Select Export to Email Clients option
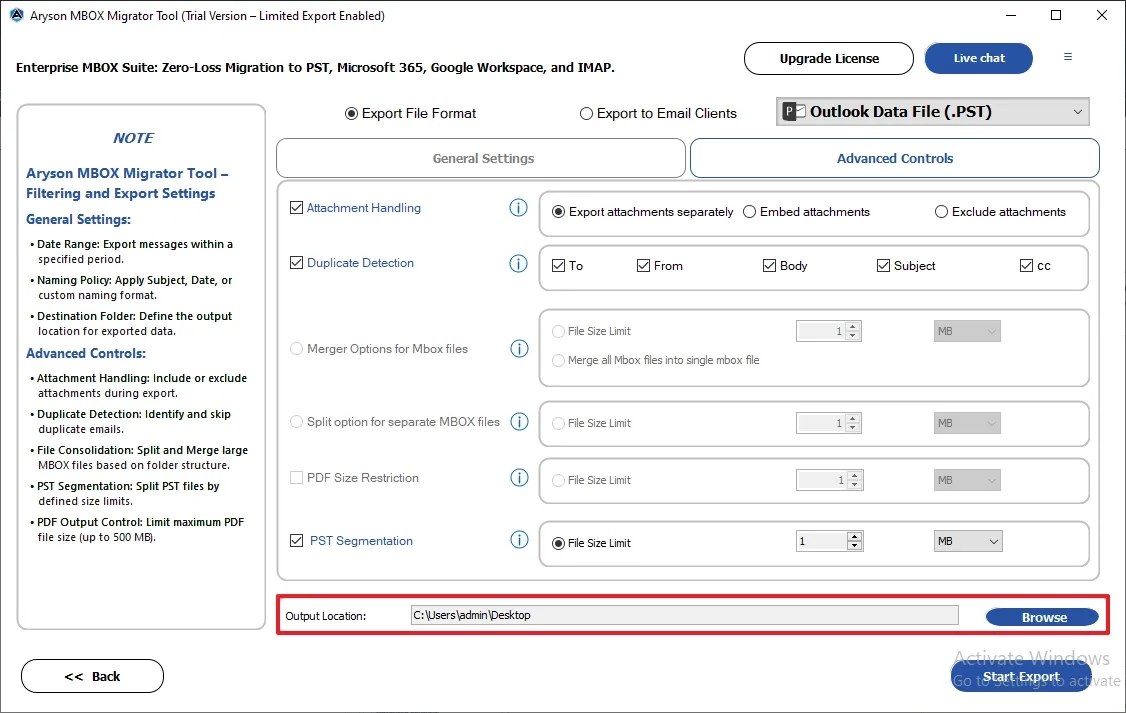Viewport: 1126px width, 713px height. click(x=586, y=113)
